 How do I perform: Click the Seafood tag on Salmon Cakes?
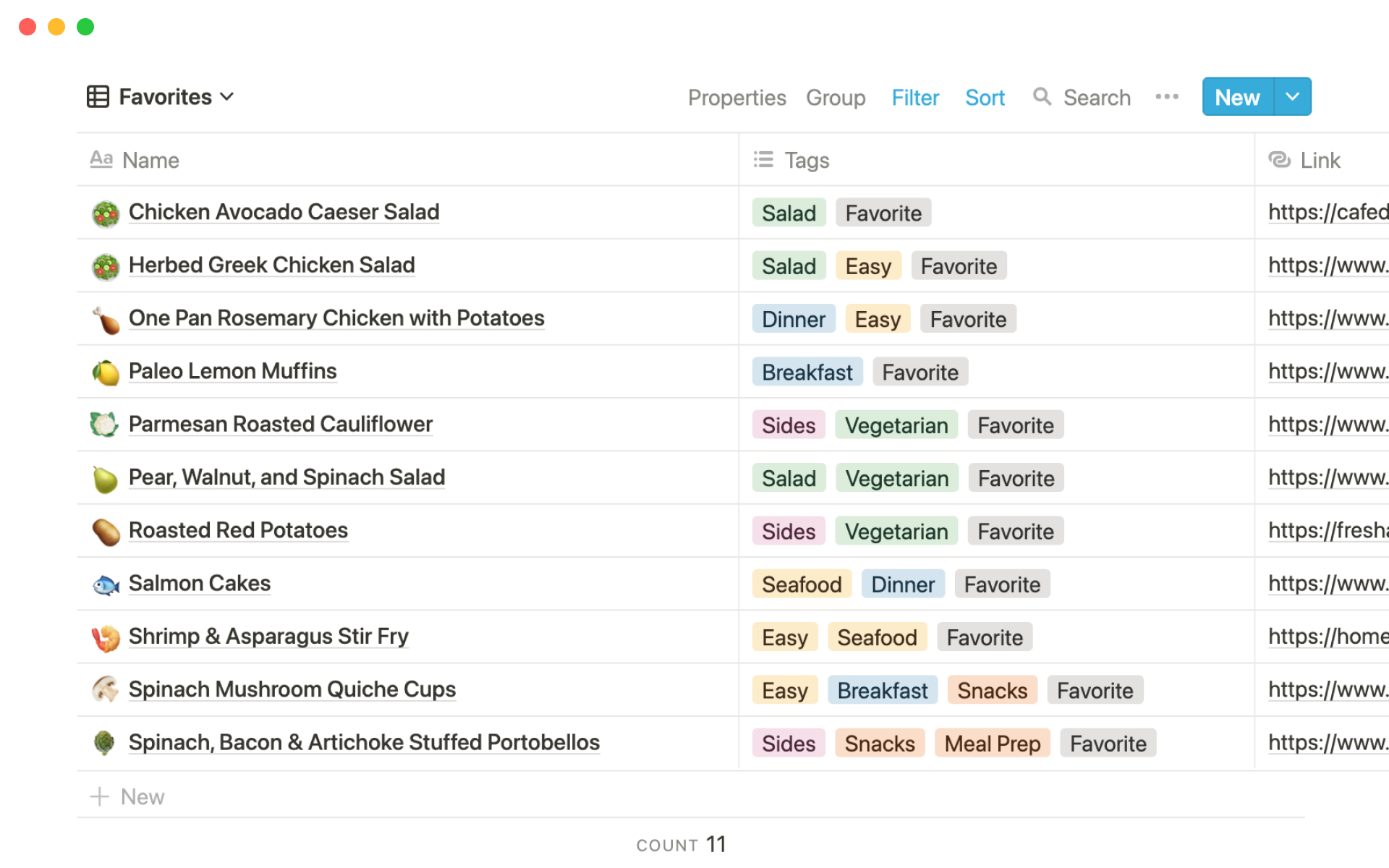(800, 584)
